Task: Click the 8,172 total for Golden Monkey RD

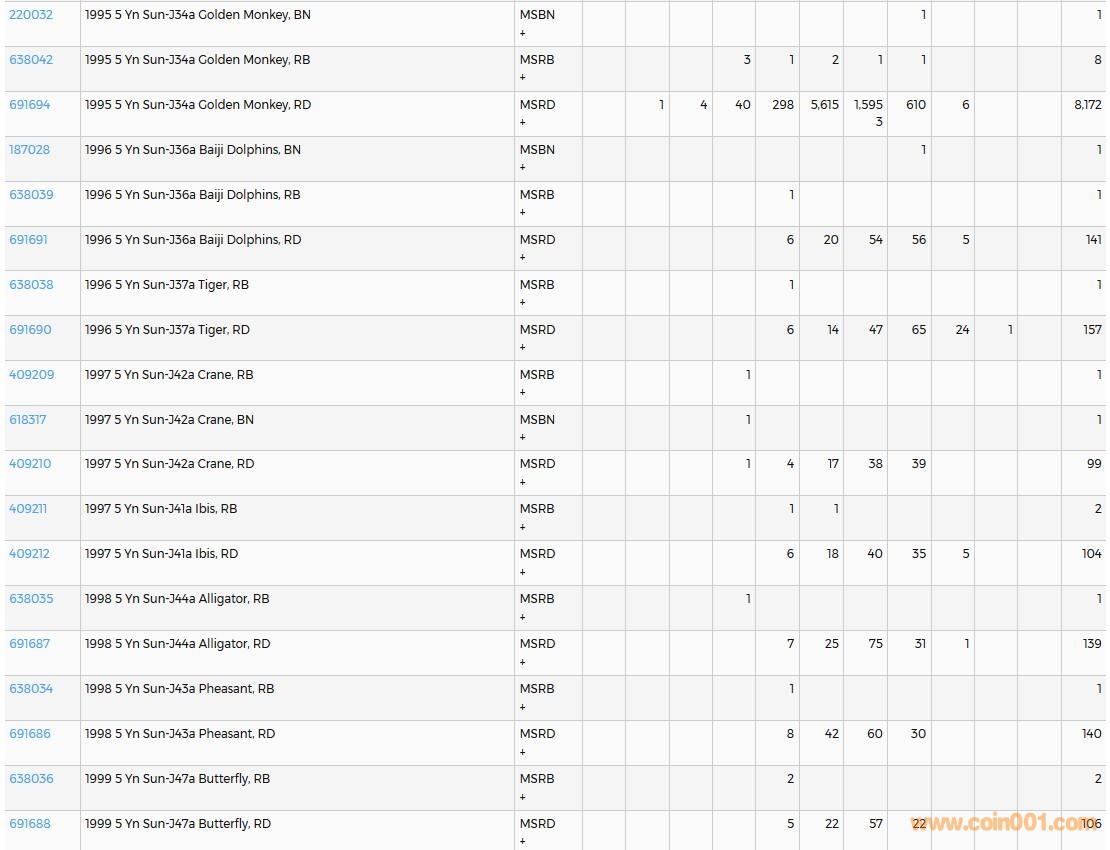Action: pos(1087,105)
